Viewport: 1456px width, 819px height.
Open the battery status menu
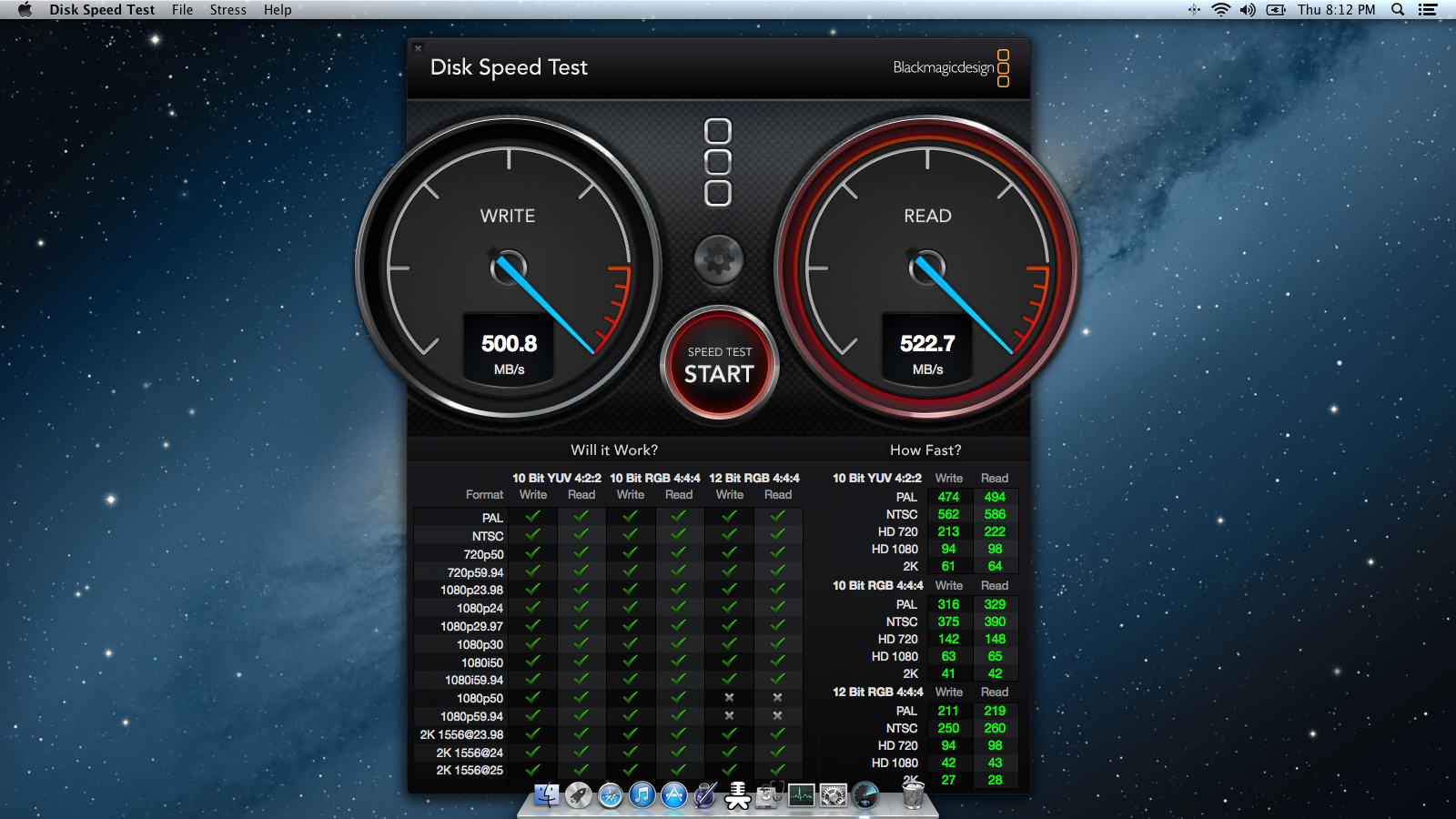point(1276,10)
